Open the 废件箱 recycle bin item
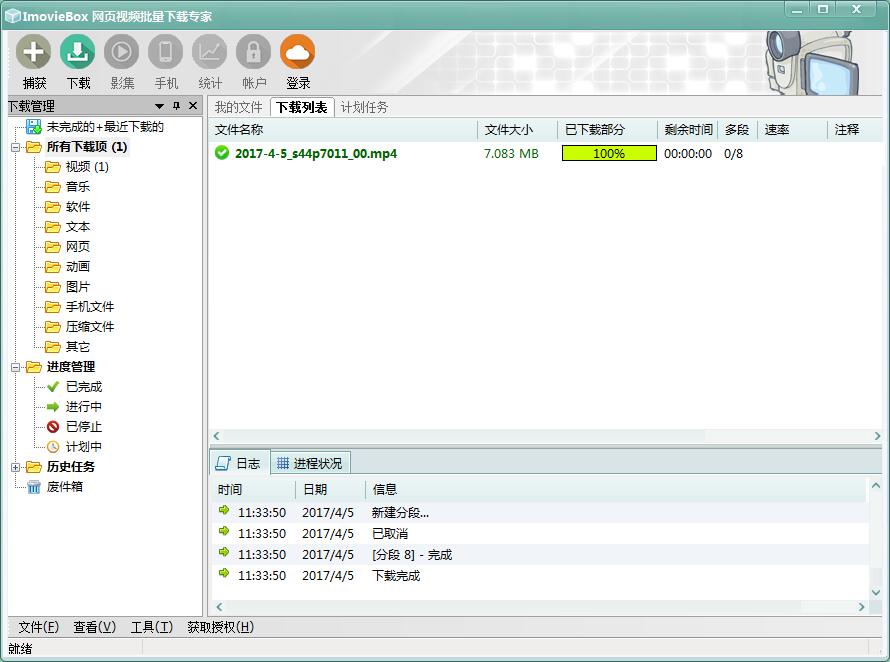This screenshot has width=890, height=662. pyautogui.click(x=64, y=487)
